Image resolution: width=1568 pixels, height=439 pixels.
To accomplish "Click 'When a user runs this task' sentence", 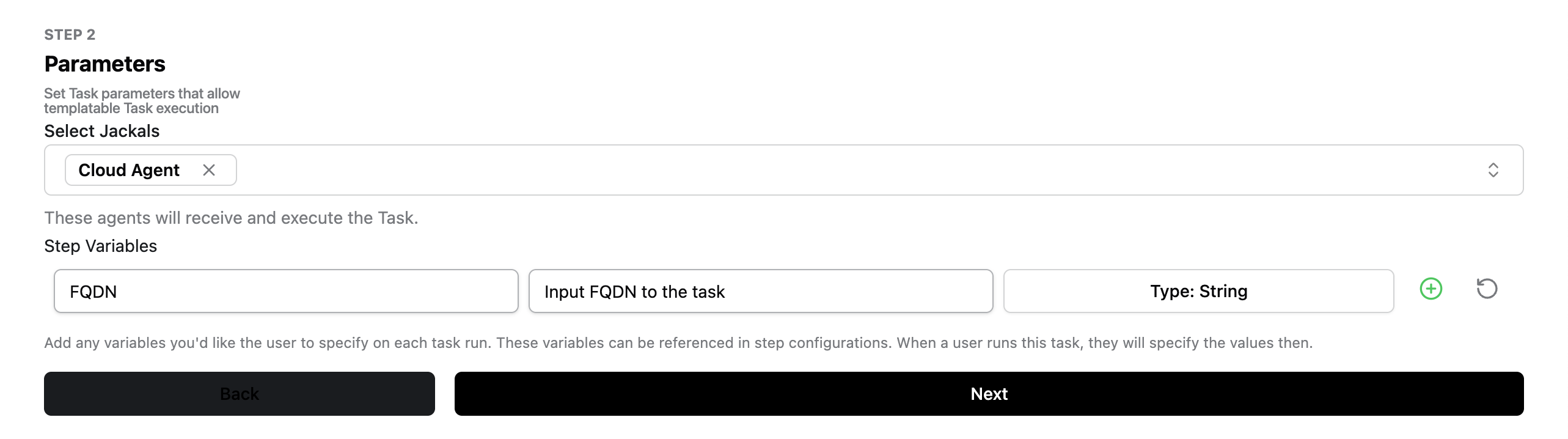I will pos(1104,343).
